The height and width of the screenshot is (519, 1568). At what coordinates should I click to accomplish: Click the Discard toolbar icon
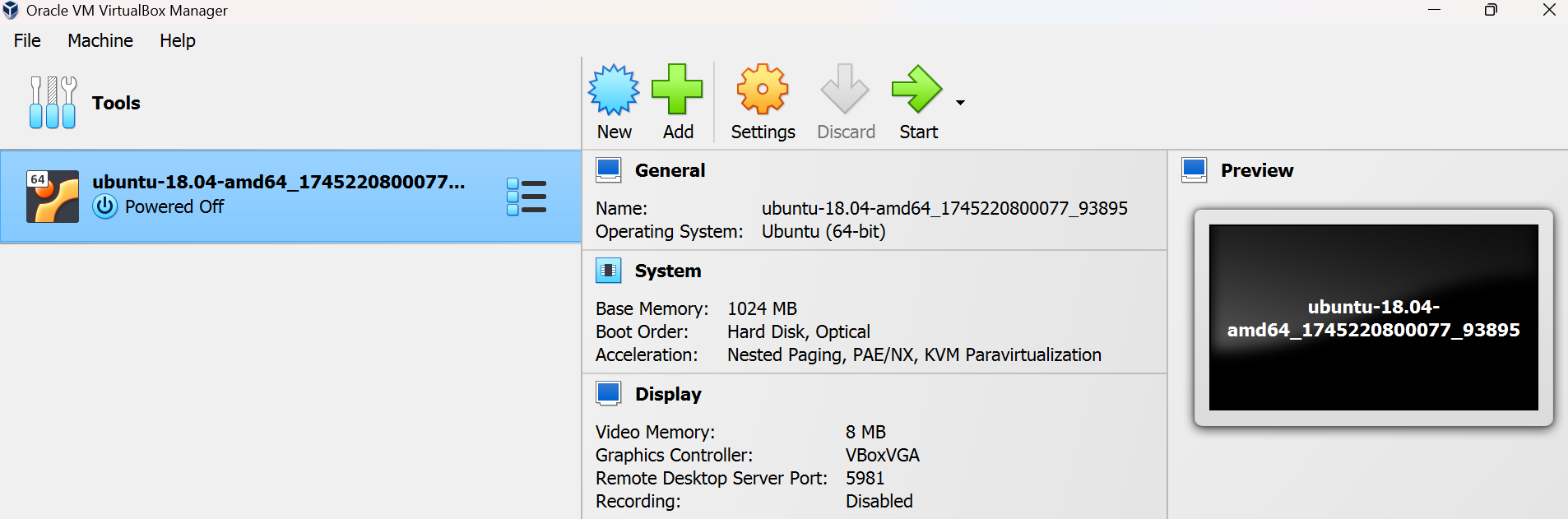coord(845,90)
